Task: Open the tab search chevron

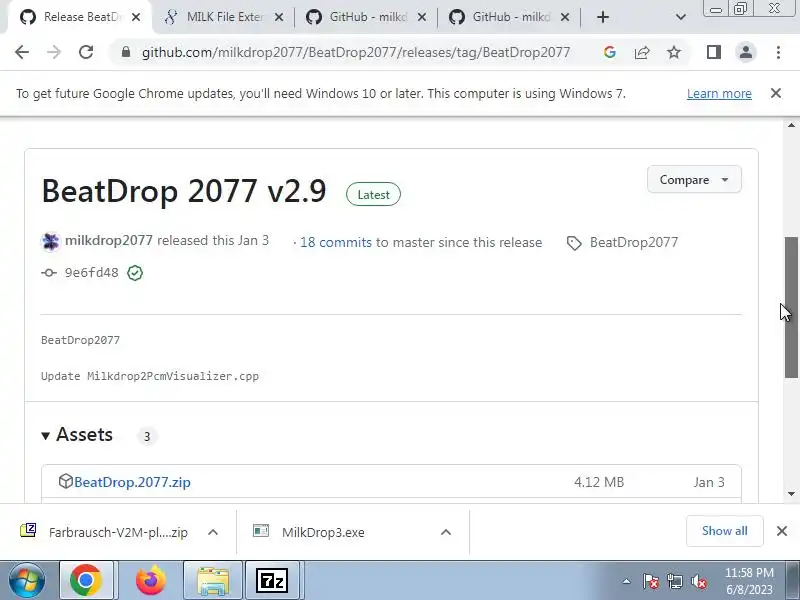Action: (x=681, y=17)
